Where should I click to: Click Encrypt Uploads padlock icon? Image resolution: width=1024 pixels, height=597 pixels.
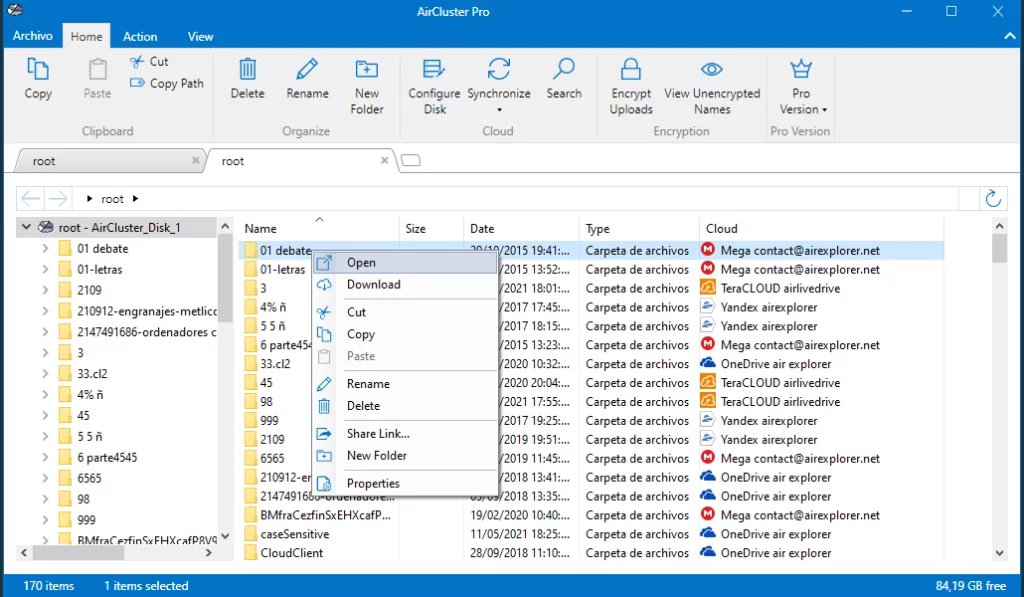[631, 70]
